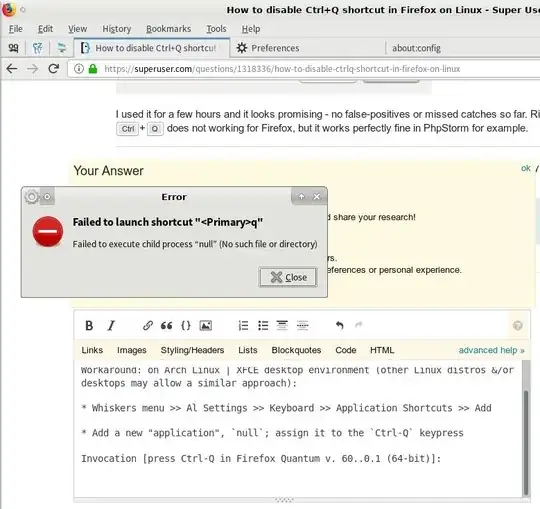Select the How to disable Ctrl+Q tab
This screenshot has height=509, width=540.
[152, 48]
